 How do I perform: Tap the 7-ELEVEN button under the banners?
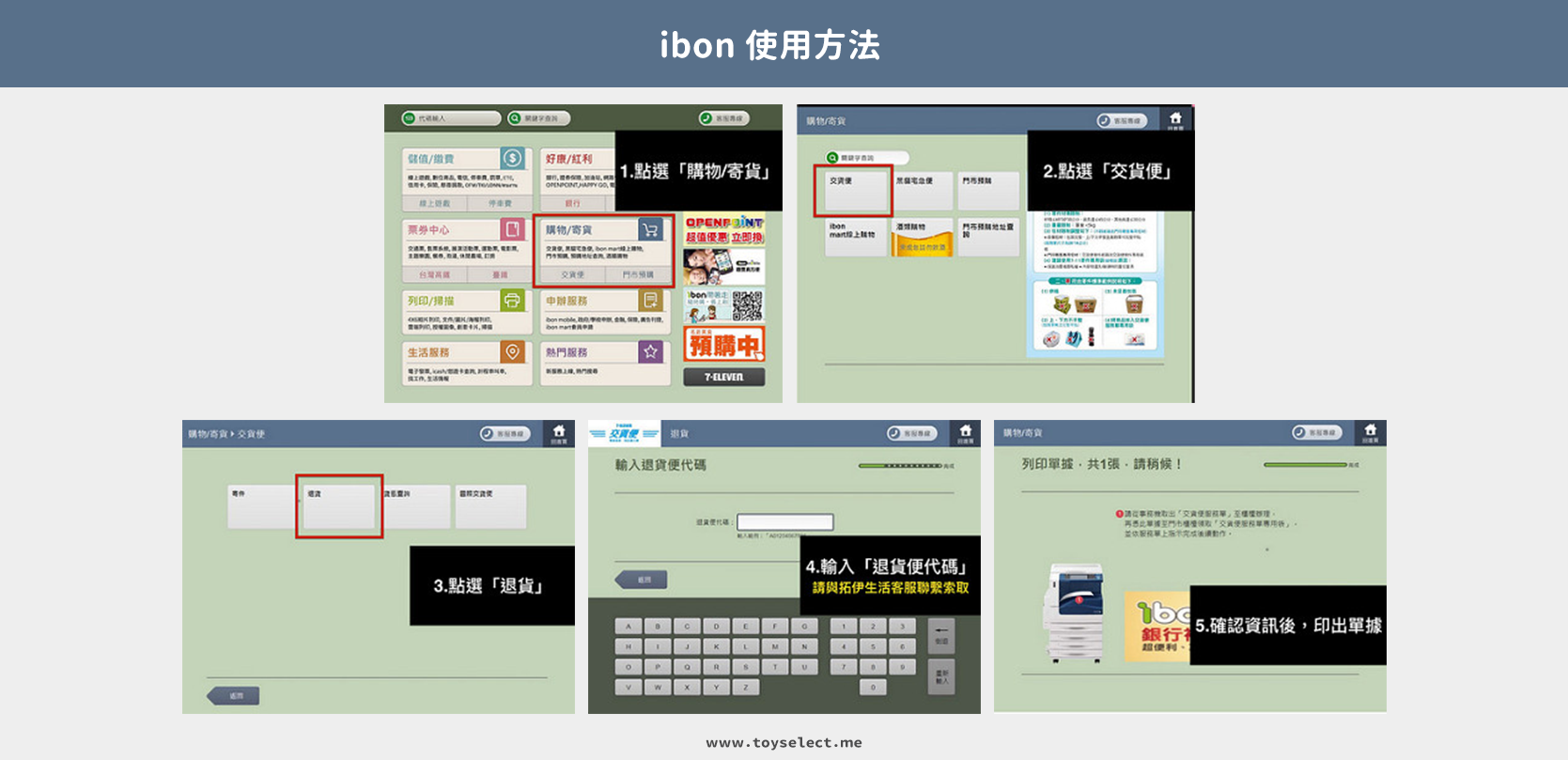(723, 377)
